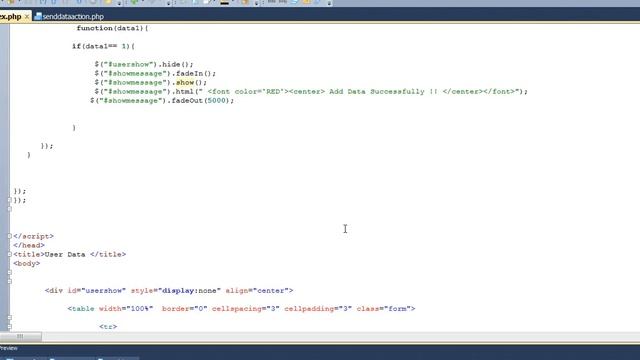Click the </head> closing tag
The height and width of the screenshot is (360, 640).
tap(29, 245)
